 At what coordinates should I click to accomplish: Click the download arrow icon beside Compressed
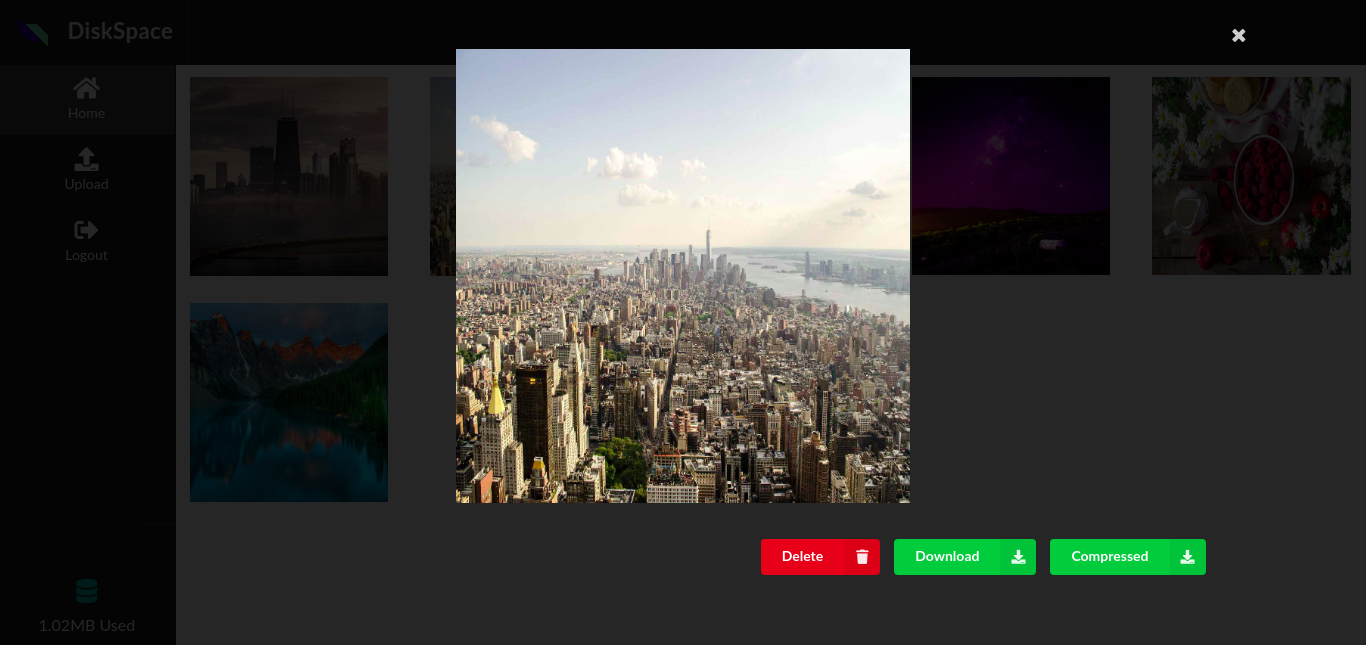(x=1187, y=557)
